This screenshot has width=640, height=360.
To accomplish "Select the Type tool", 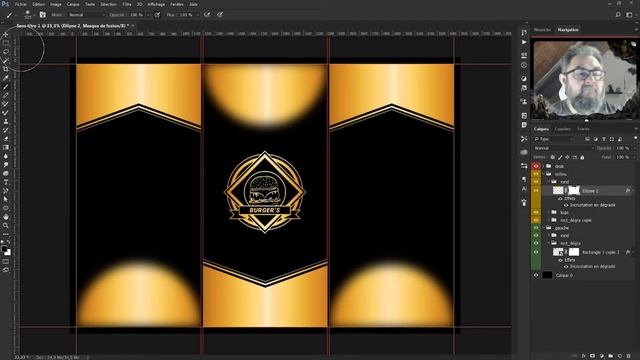I will tap(6, 182).
